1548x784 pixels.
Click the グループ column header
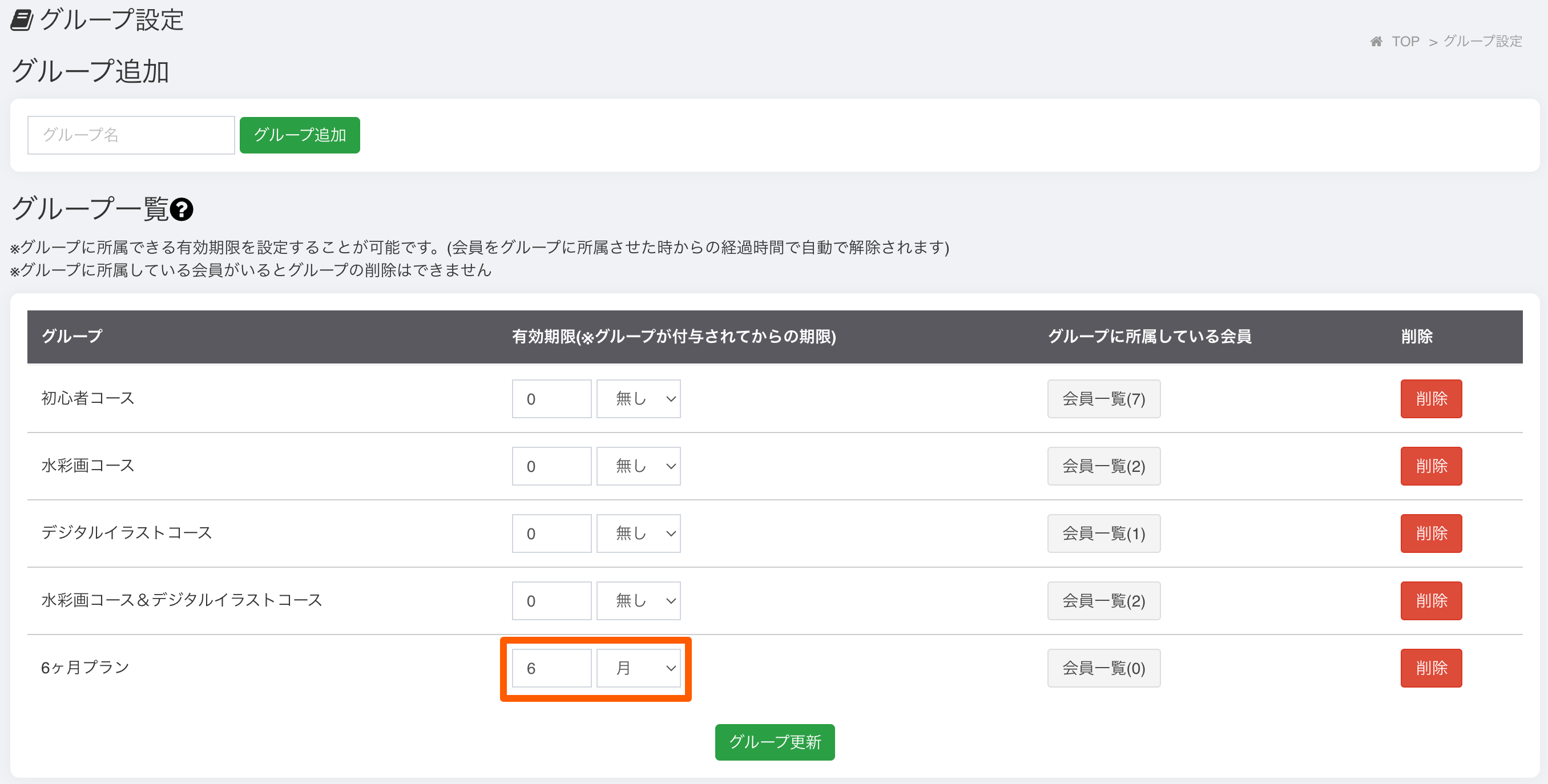(72, 337)
